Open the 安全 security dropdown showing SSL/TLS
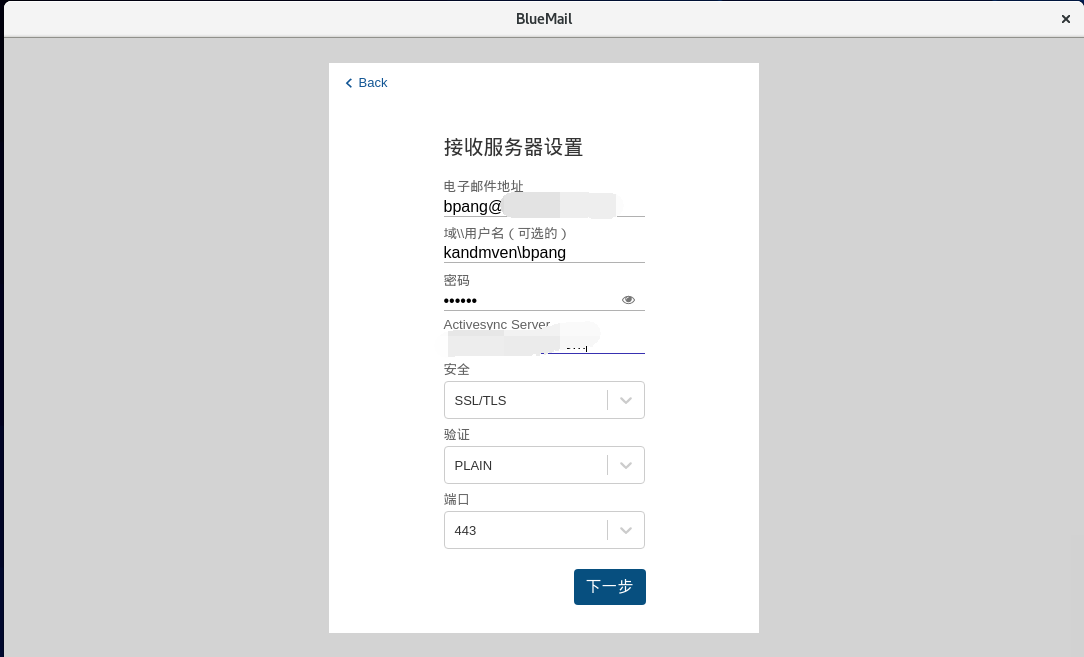This screenshot has height=657, width=1084. pos(544,400)
